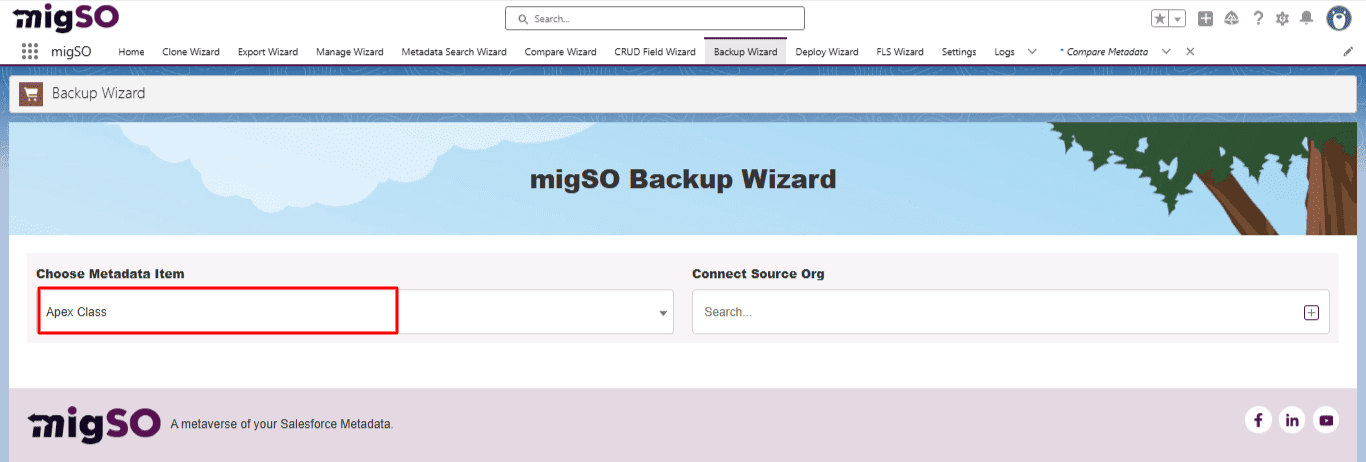Open the migSO YouTube channel icon
The height and width of the screenshot is (462, 1366).
click(1326, 420)
